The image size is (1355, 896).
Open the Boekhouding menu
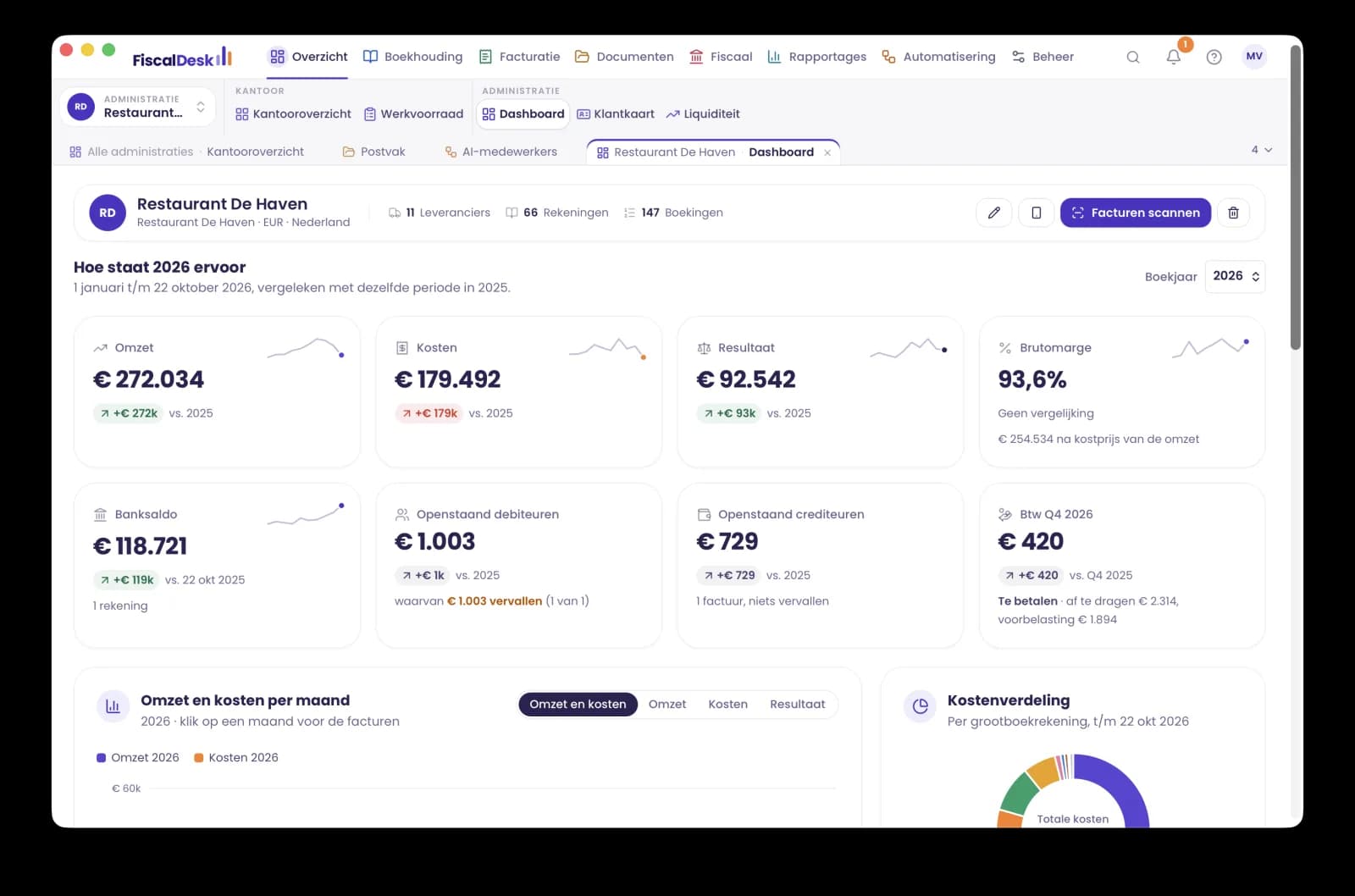tap(413, 57)
